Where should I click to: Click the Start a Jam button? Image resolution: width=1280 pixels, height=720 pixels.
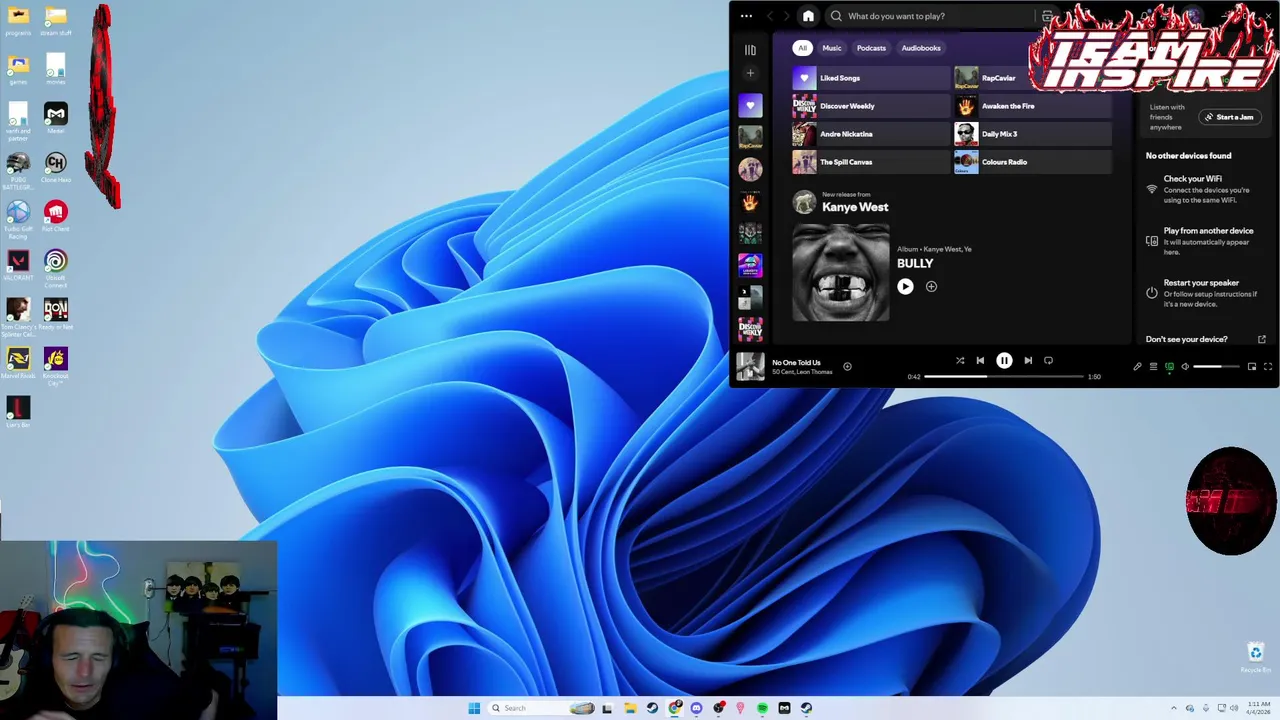1229,117
